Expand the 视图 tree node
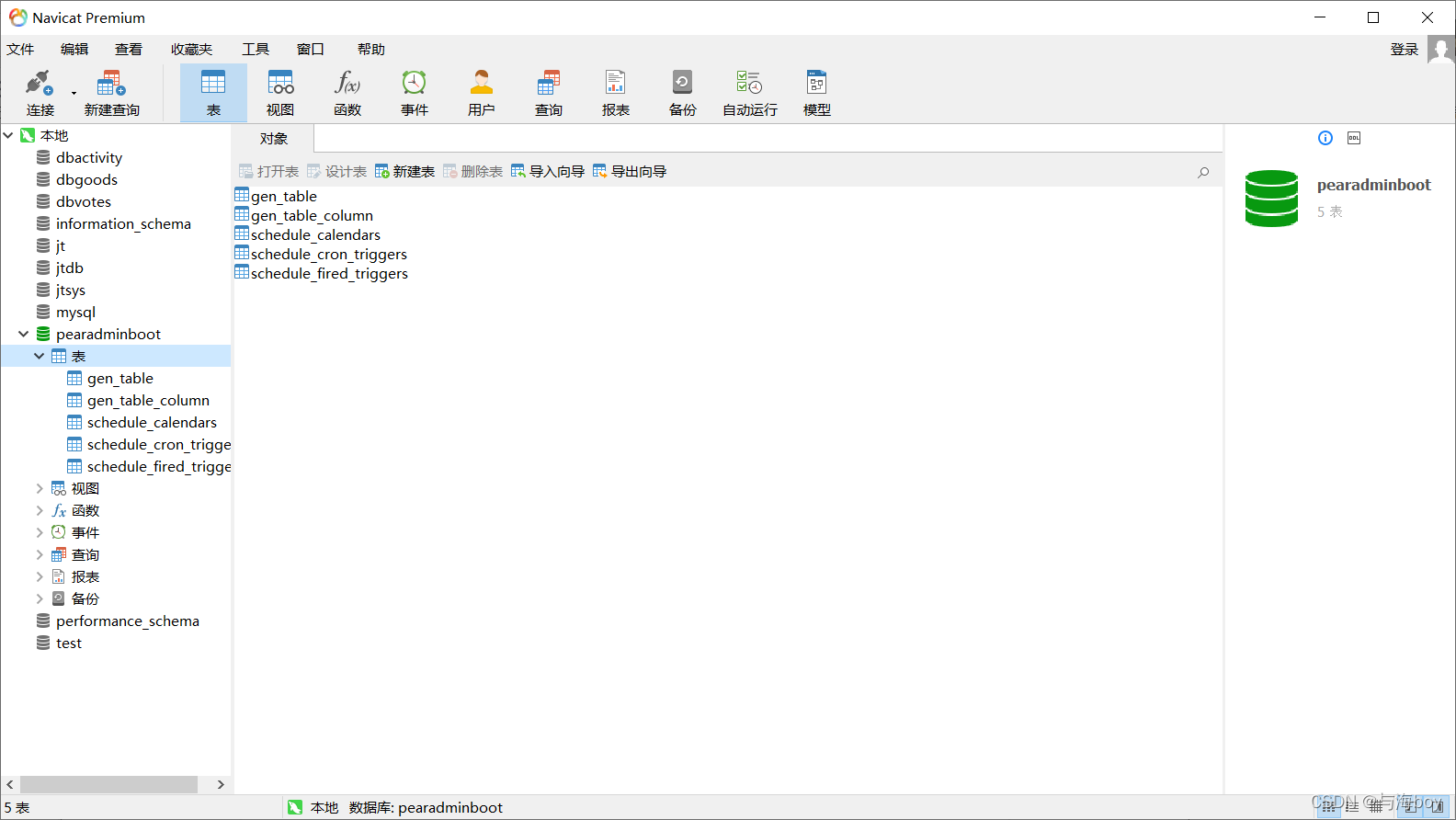 click(40, 488)
